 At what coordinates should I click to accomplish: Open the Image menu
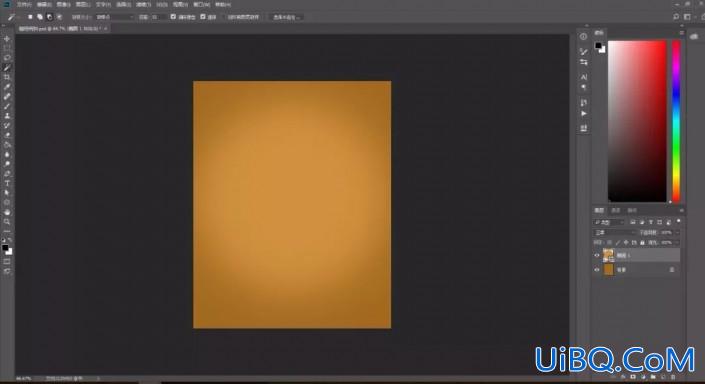tap(63, 4)
